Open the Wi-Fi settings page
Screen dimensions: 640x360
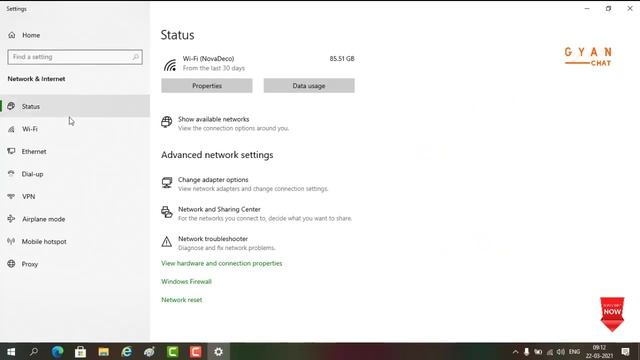click(x=75, y=129)
